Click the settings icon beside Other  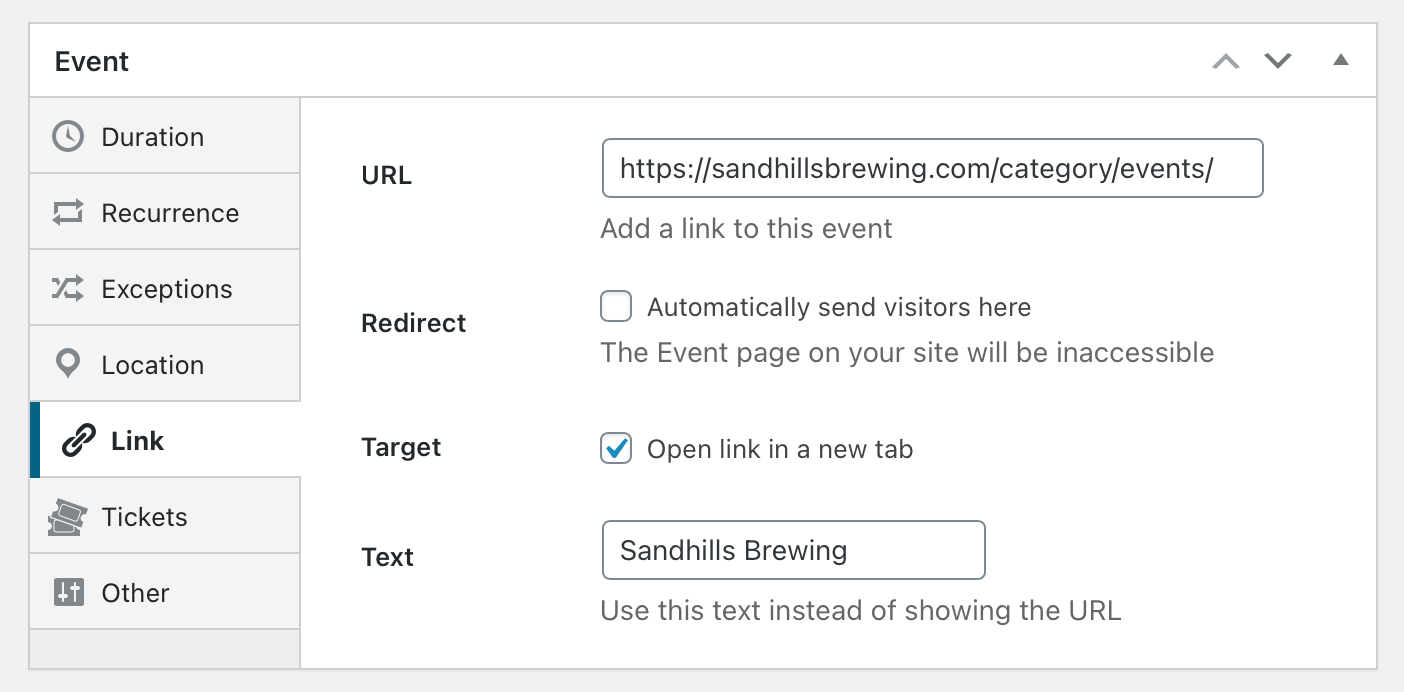coord(67,592)
